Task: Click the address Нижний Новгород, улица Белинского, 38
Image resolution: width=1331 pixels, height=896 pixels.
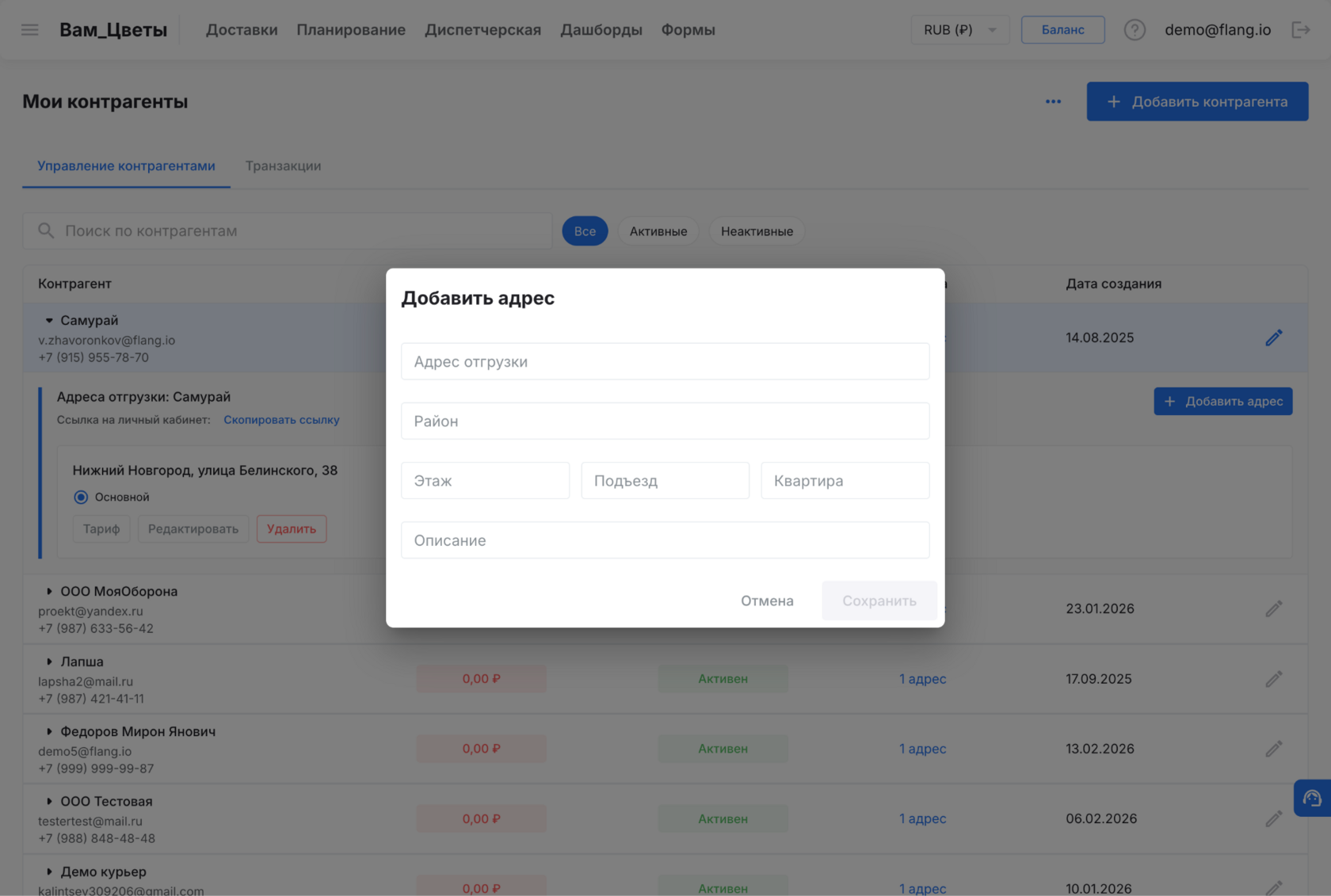Action: click(205, 470)
